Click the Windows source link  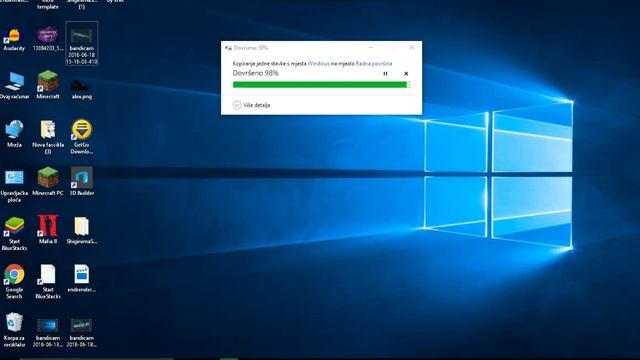(x=318, y=64)
